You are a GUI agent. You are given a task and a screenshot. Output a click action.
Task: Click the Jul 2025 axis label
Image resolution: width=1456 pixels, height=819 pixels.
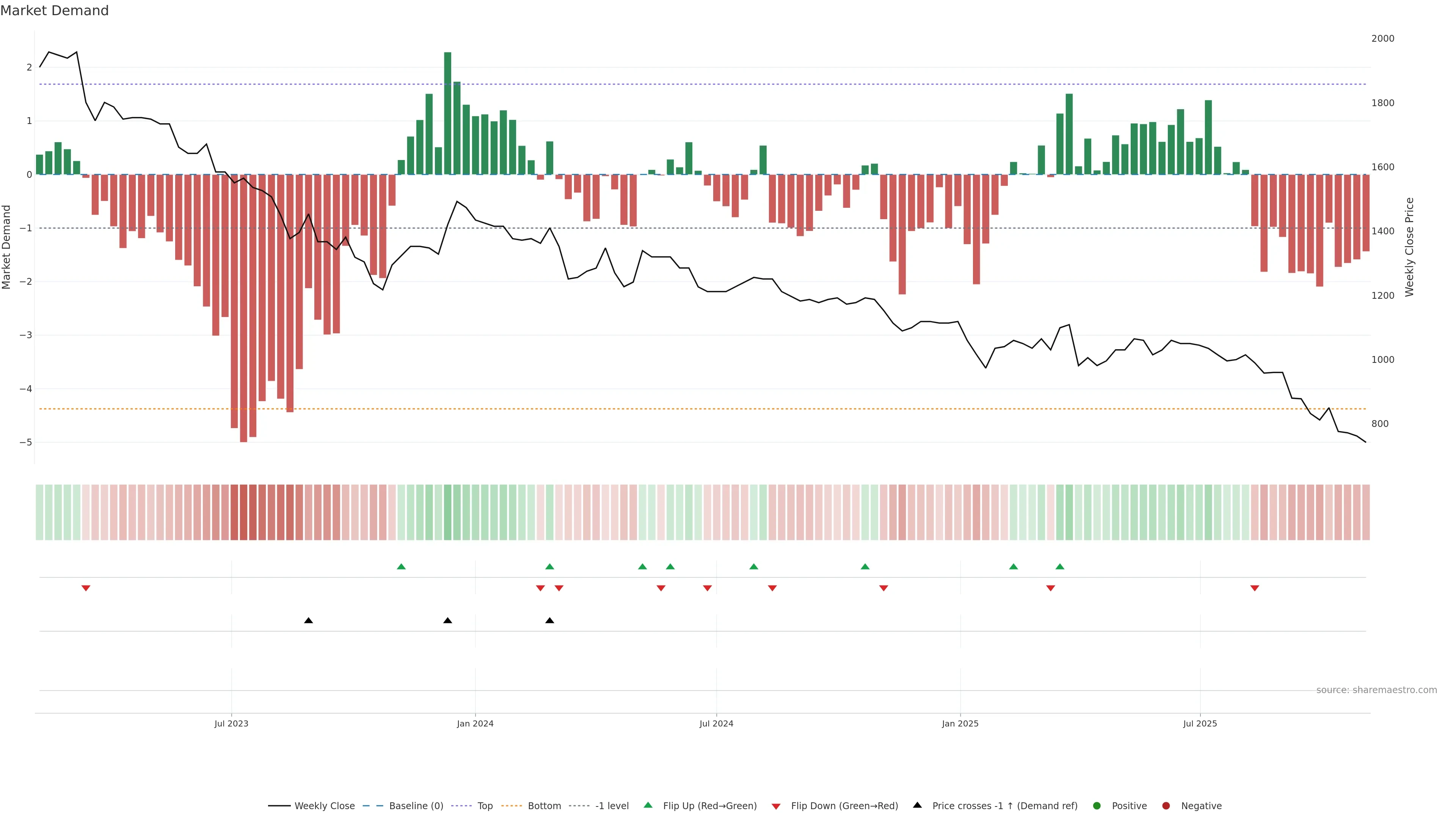(1200, 723)
